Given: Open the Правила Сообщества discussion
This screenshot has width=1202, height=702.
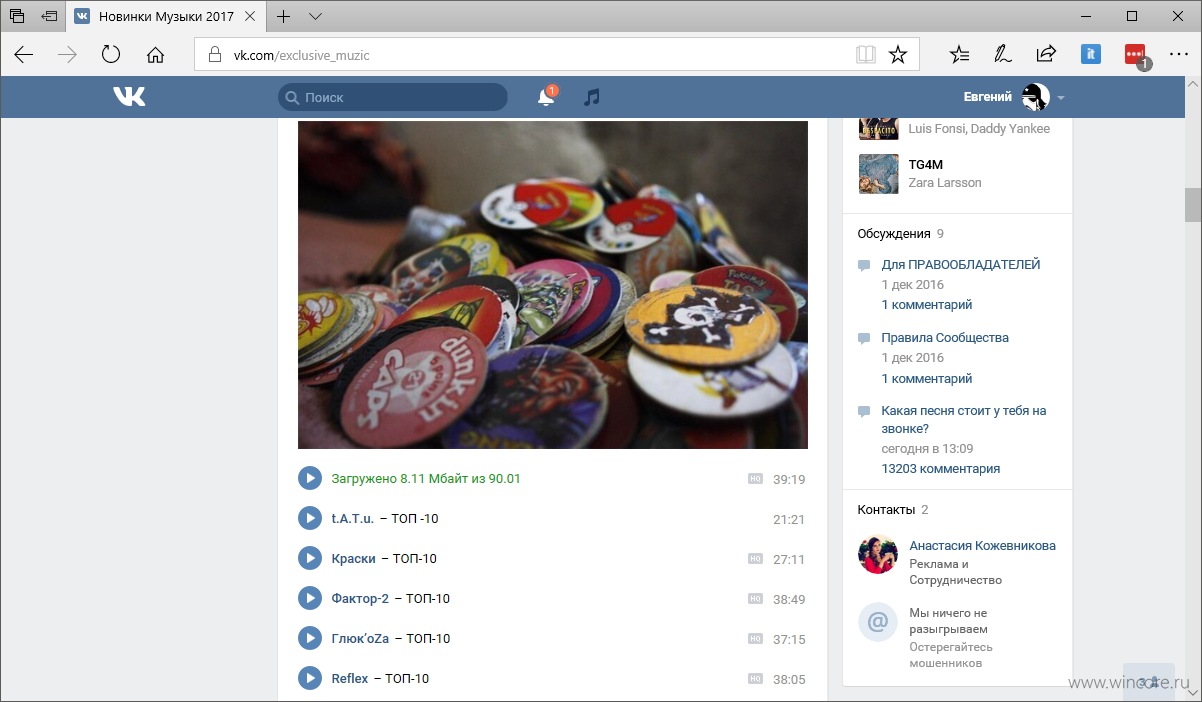Looking at the screenshot, I should tap(945, 338).
